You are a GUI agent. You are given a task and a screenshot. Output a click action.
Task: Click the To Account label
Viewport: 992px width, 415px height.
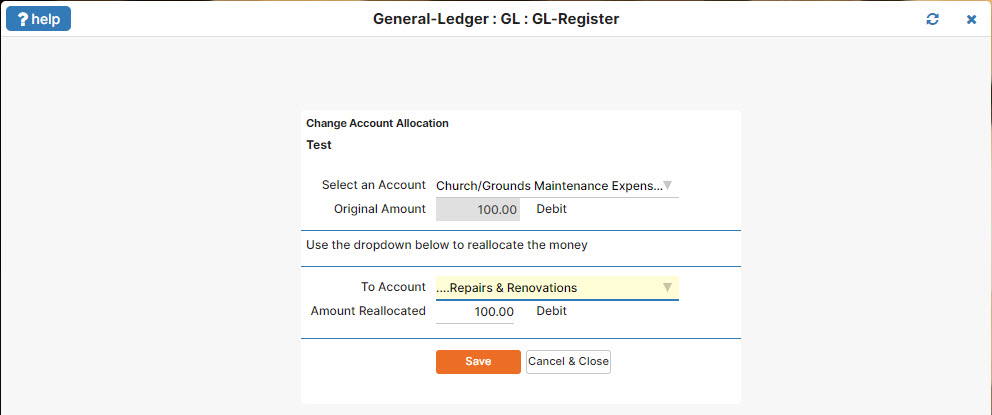(x=393, y=287)
